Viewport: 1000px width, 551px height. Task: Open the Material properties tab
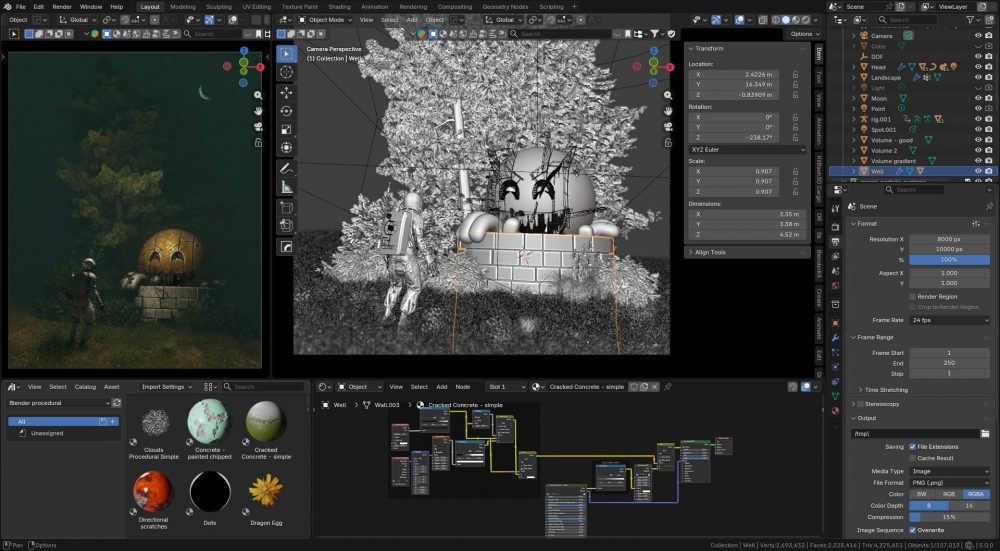pos(835,411)
